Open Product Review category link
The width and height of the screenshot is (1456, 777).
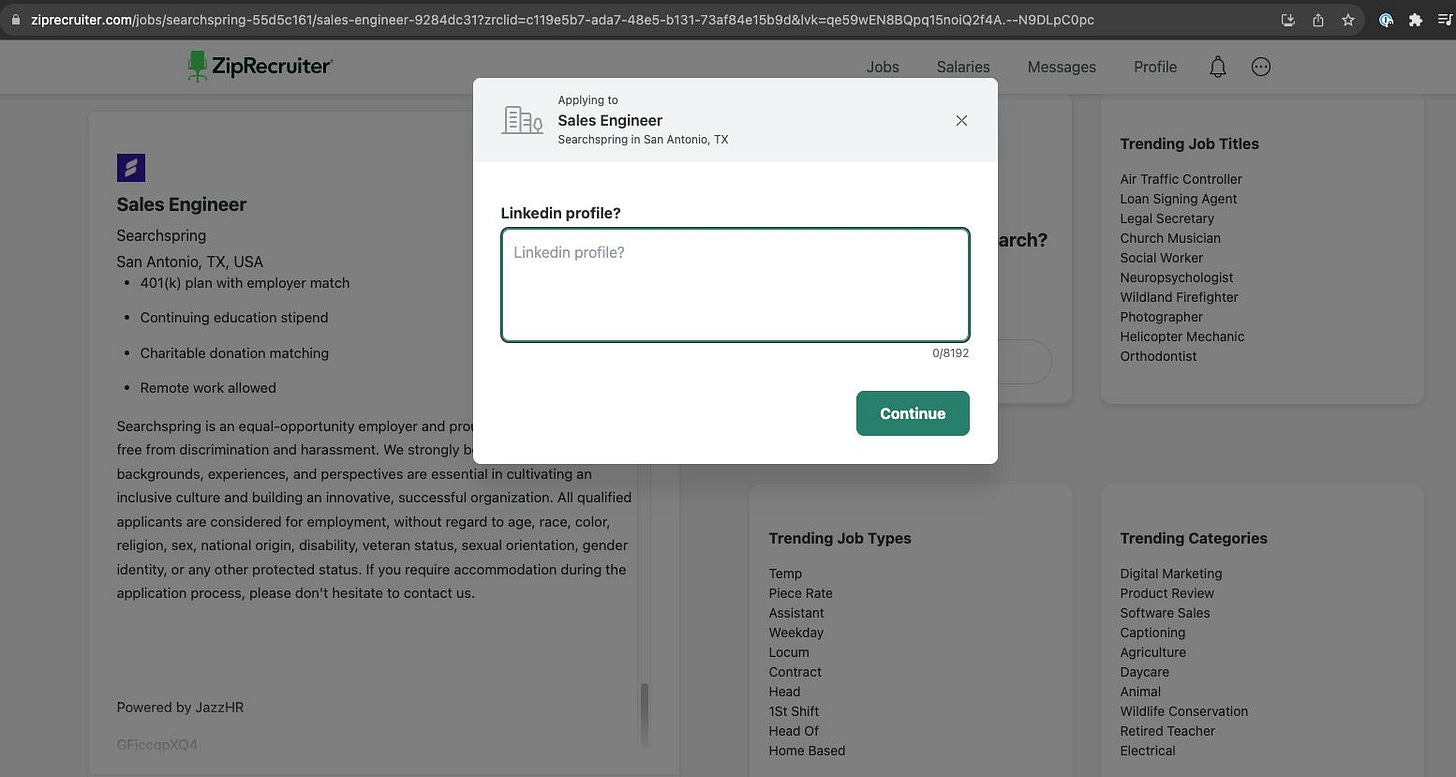click(x=1166, y=593)
